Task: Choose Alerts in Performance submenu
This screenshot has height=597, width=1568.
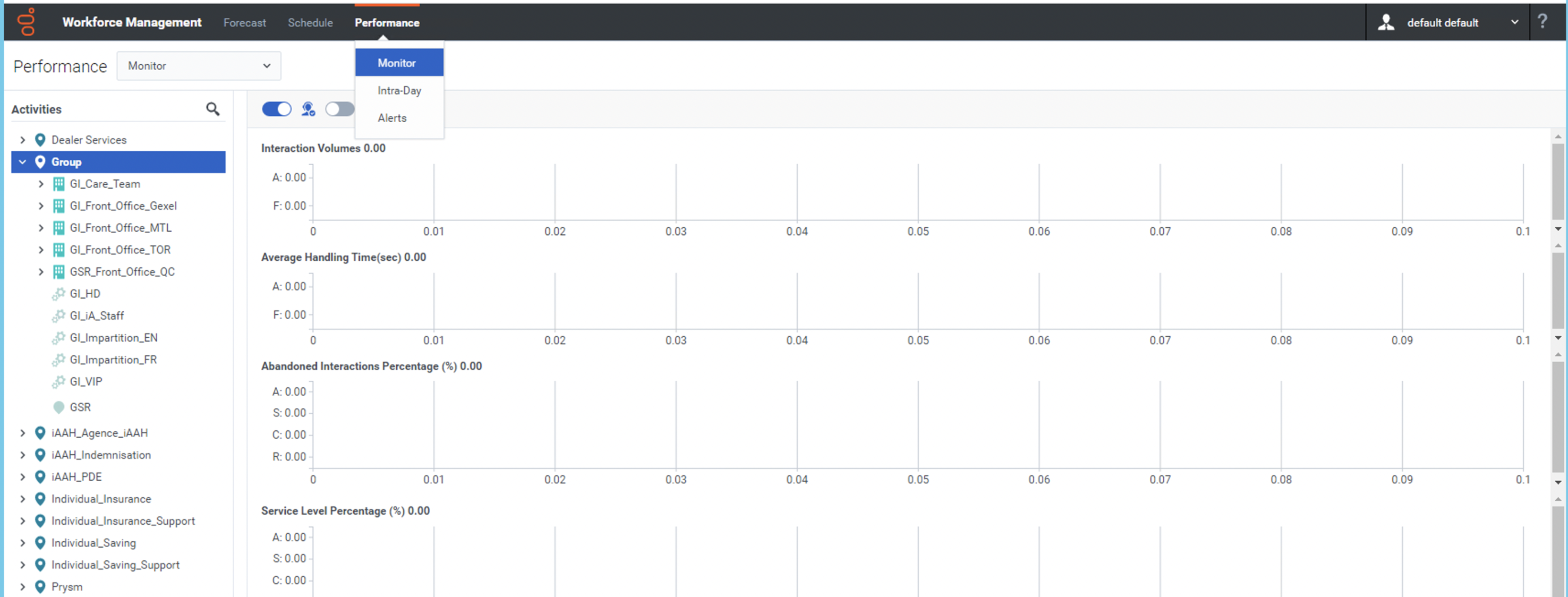Action: click(x=399, y=118)
